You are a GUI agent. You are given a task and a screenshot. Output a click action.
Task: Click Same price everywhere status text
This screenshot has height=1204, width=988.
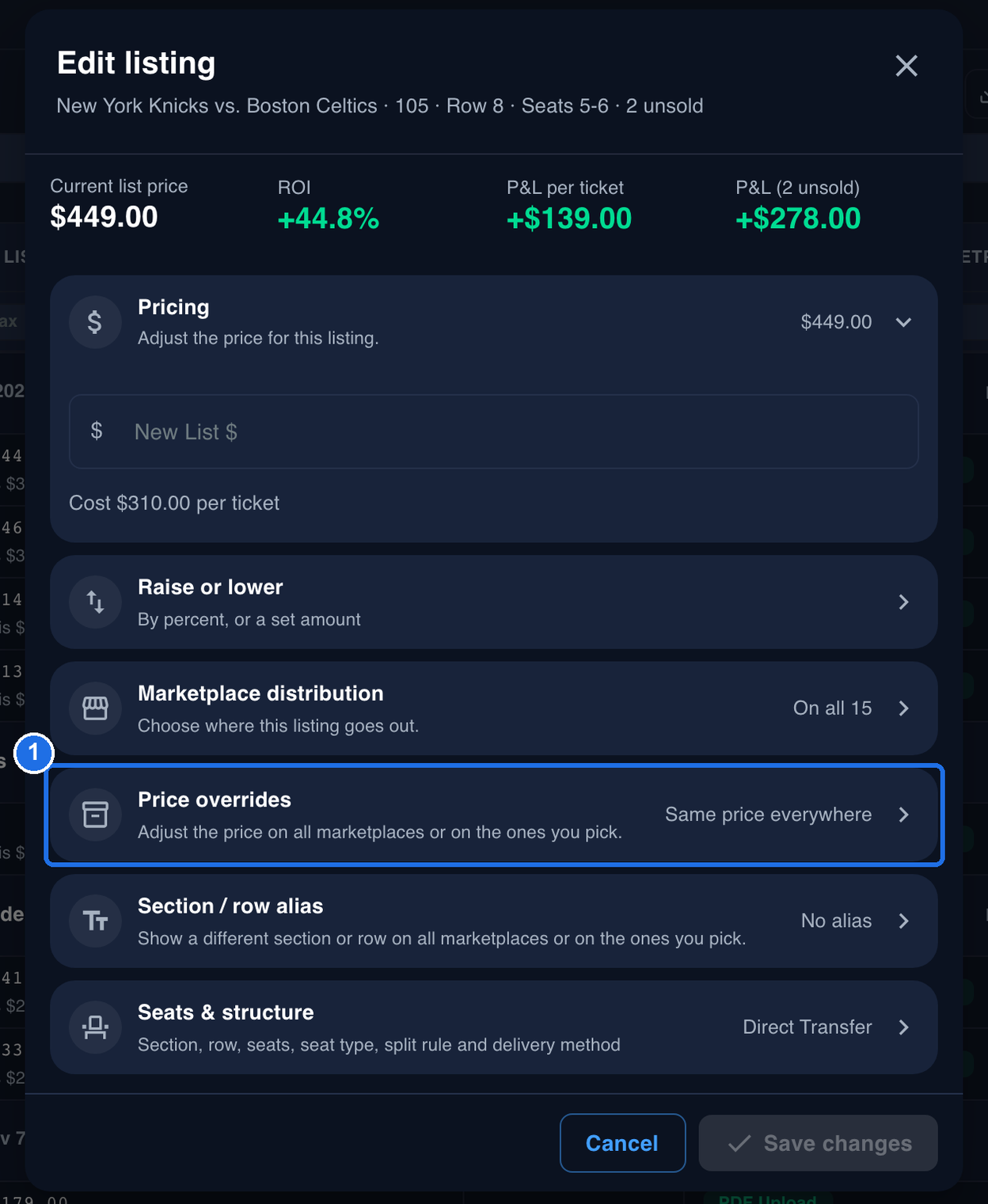[x=768, y=815]
